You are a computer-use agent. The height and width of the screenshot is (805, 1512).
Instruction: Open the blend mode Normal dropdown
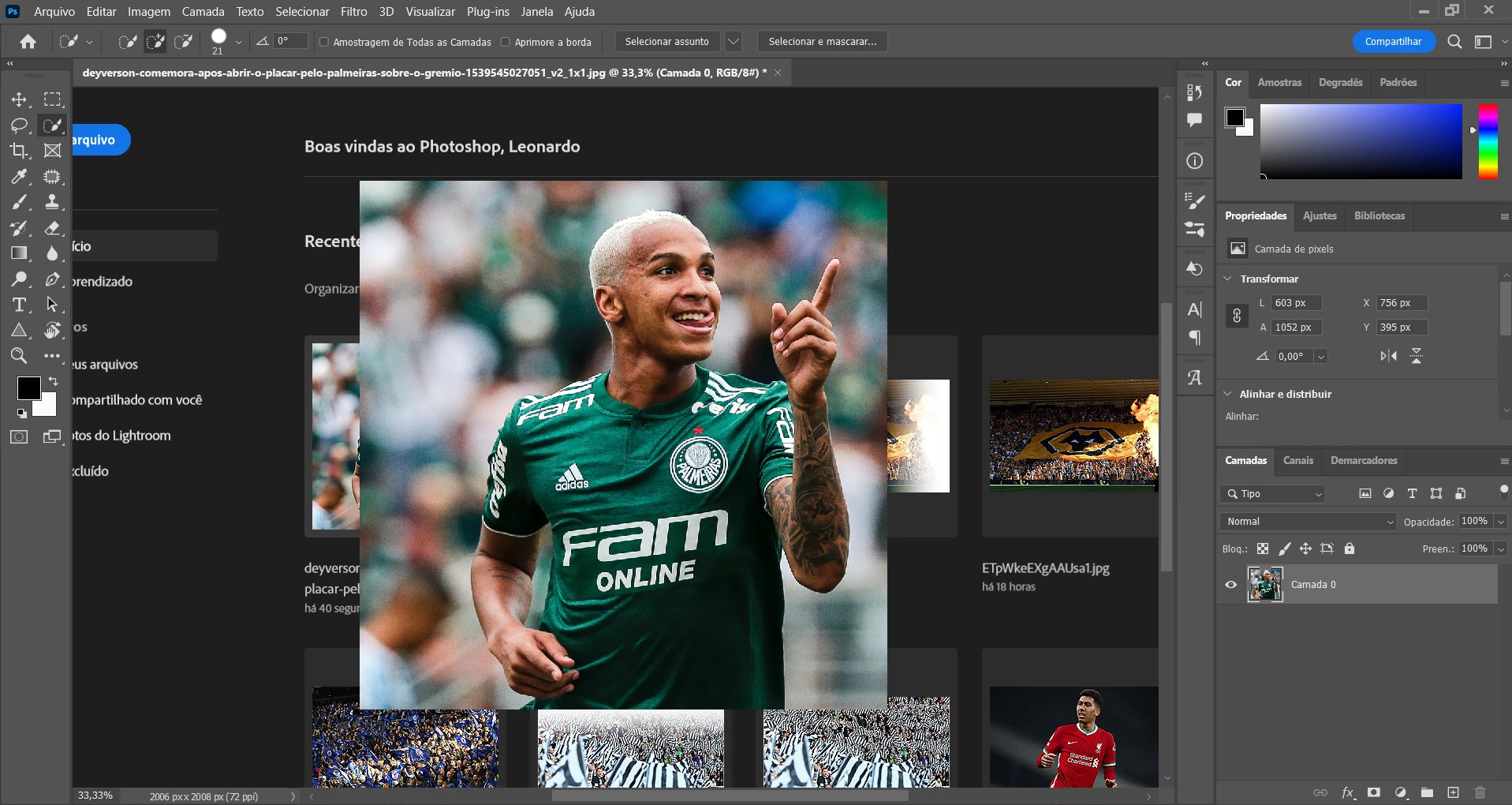(x=1308, y=522)
